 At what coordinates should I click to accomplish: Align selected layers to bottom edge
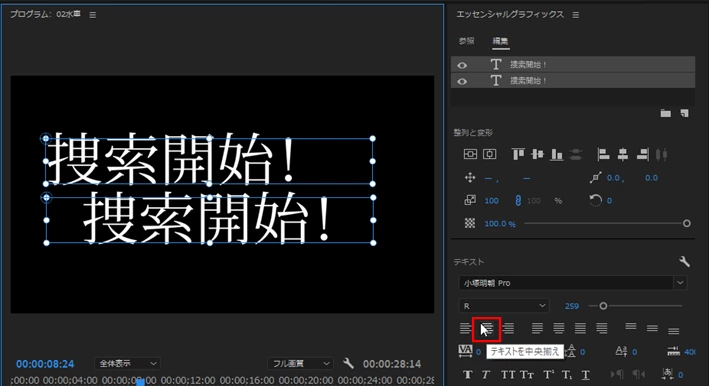pyautogui.click(x=557, y=155)
